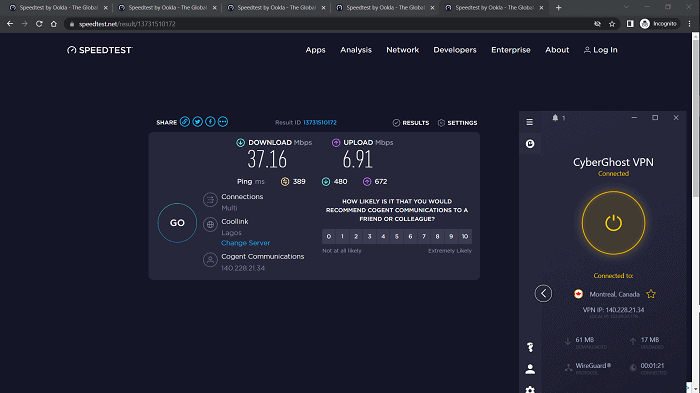Image resolution: width=700 pixels, height=393 pixels.
Task: Open more share options via the ellipsis icon
Action: (x=223, y=121)
